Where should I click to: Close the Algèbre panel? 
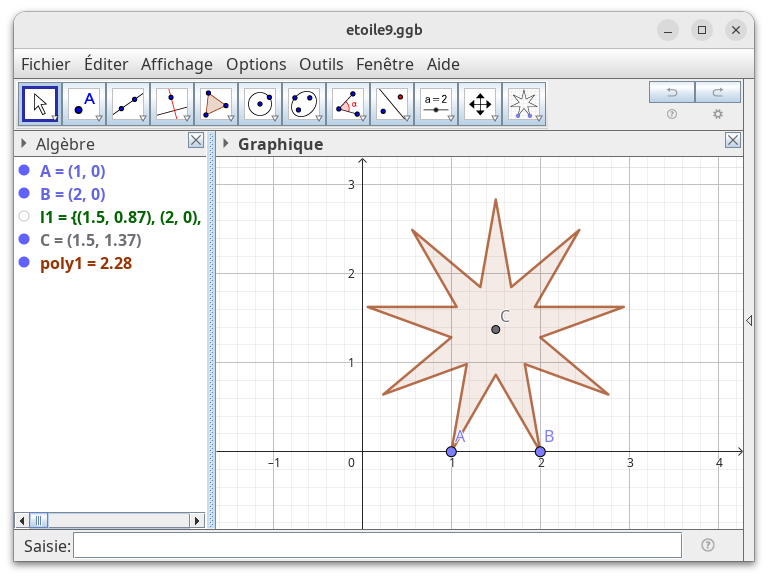coord(196,141)
